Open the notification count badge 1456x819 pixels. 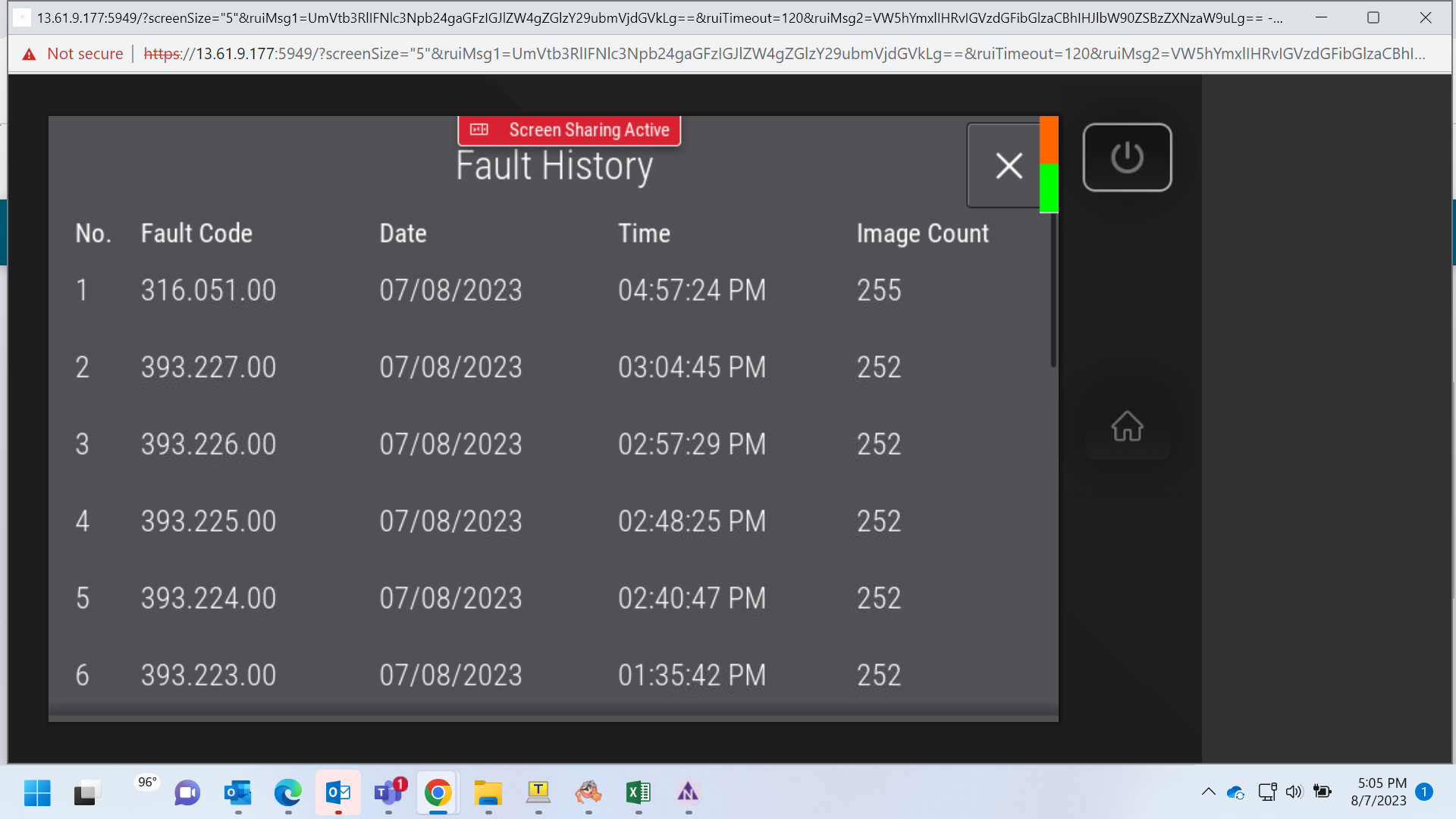click(1424, 792)
